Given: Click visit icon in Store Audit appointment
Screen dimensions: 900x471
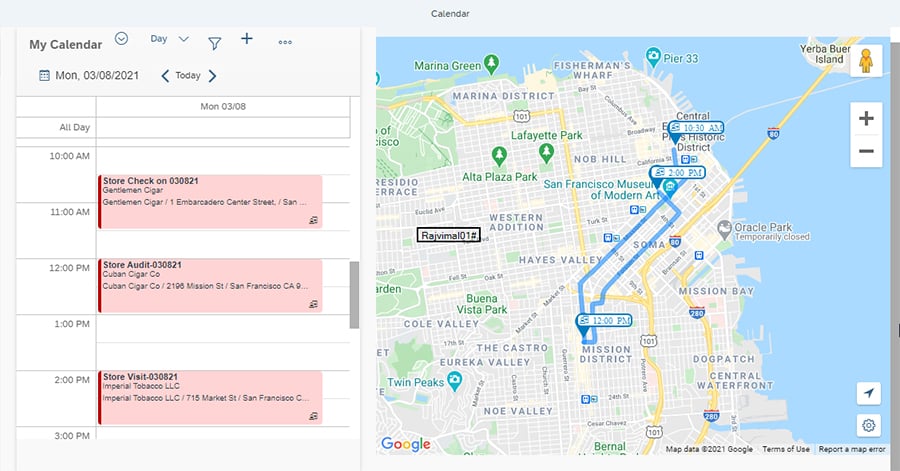Looking at the screenshot, I should pos(313,304).
